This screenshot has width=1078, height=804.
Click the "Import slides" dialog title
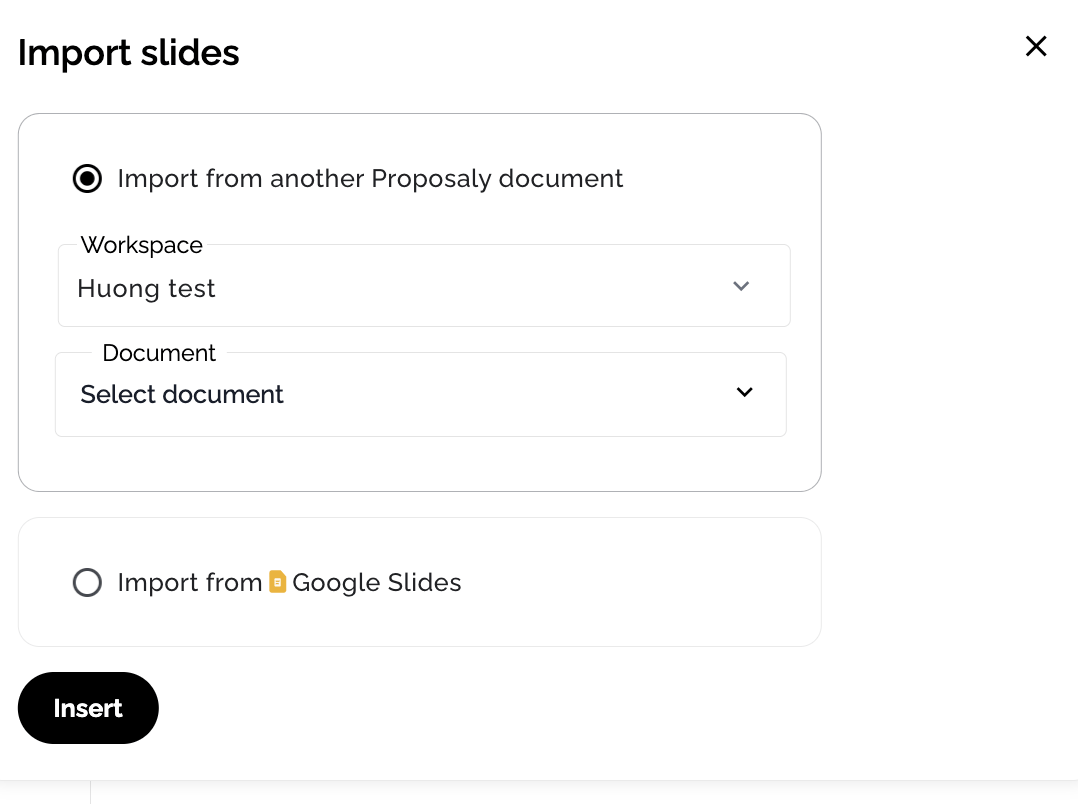(x=129, y=53)
